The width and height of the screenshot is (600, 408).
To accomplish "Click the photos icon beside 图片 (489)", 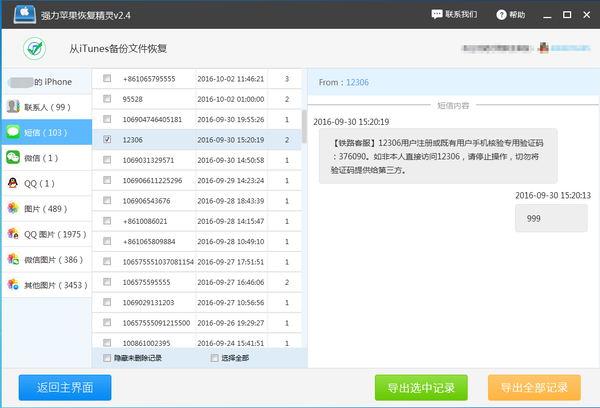I will [x=13, y=208].
